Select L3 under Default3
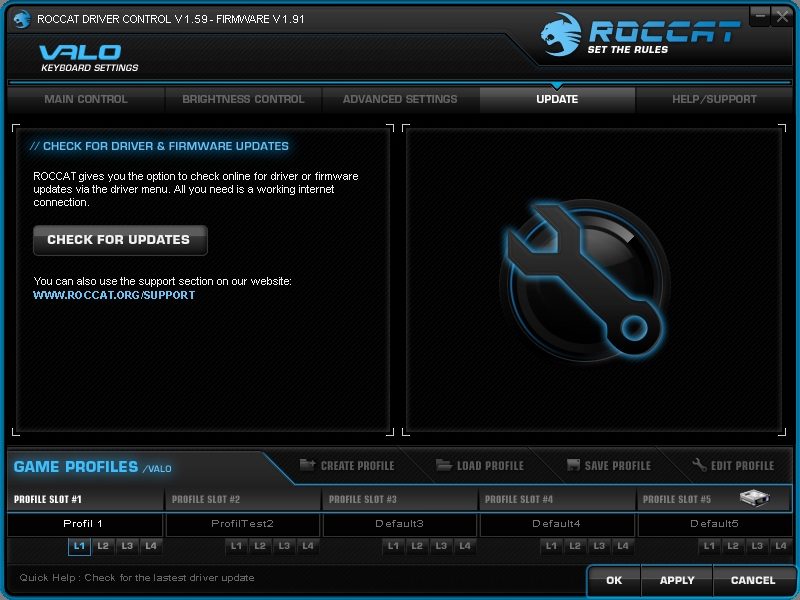 [x=441, y=546]
